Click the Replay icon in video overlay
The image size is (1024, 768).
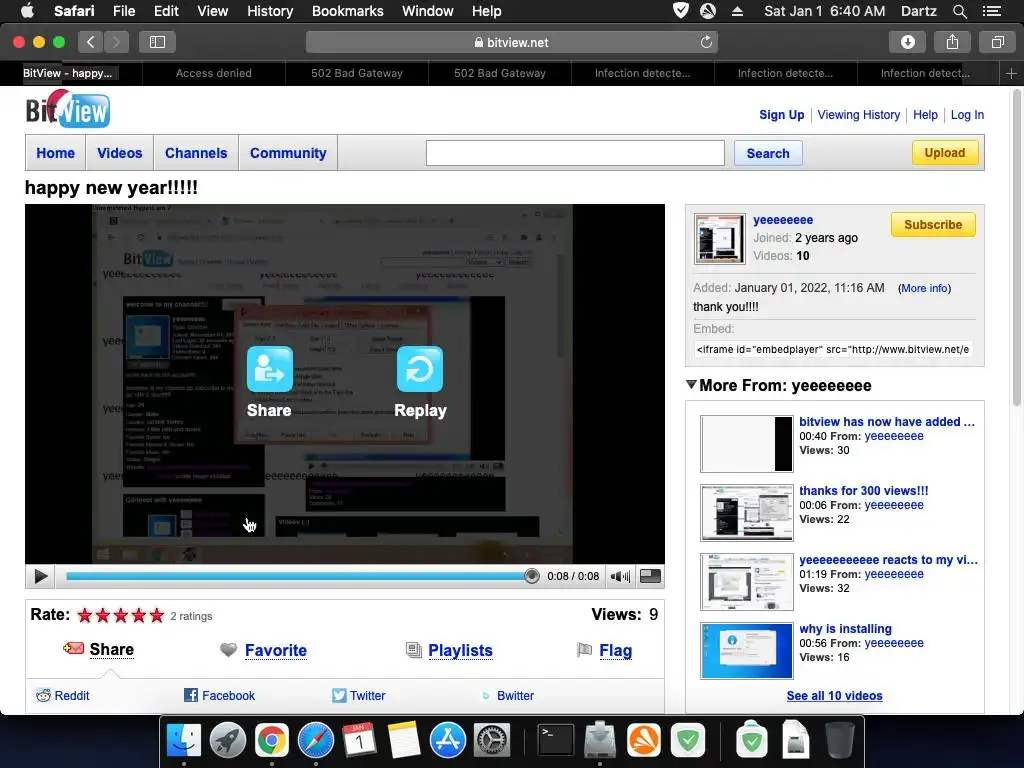[x=420, y=369]
